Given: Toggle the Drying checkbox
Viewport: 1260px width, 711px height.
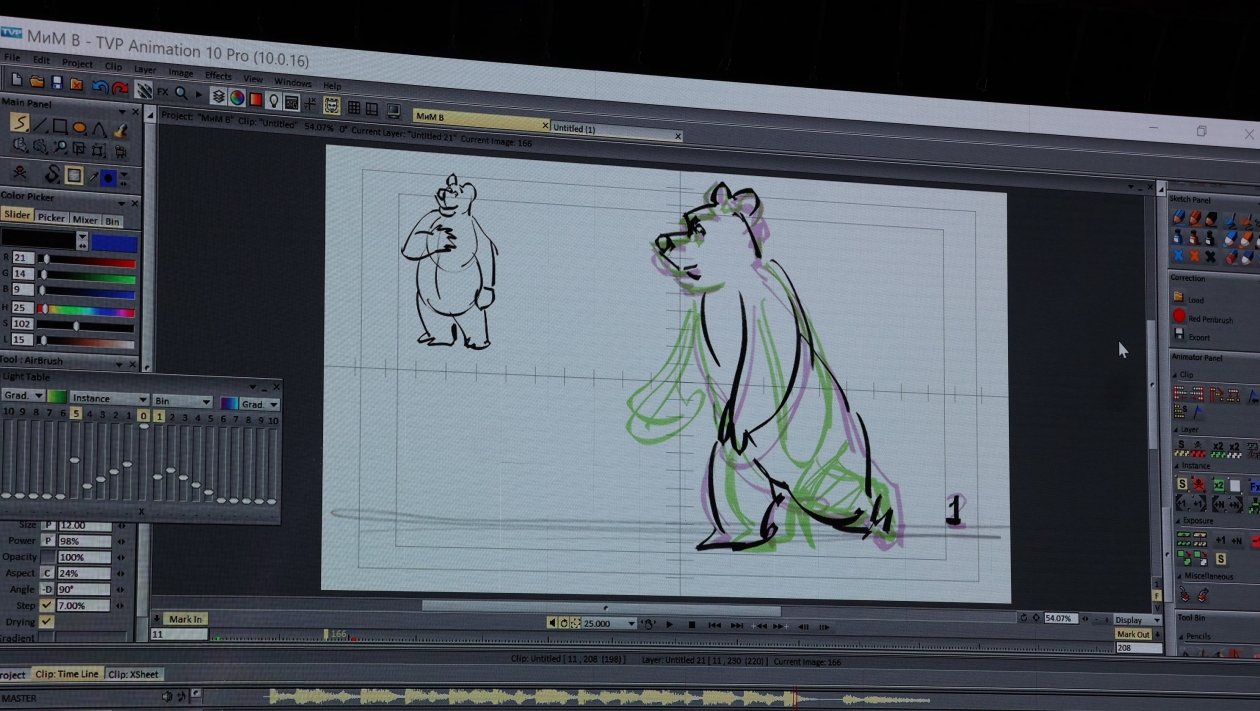Looking at the screenshot, I should click(x=46, y=622).
